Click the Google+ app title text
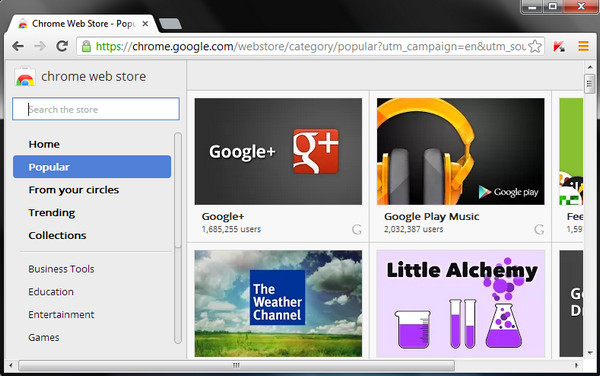Image resolution: width=600 pixels, height=376 pixels. click(x=223, y=216)
